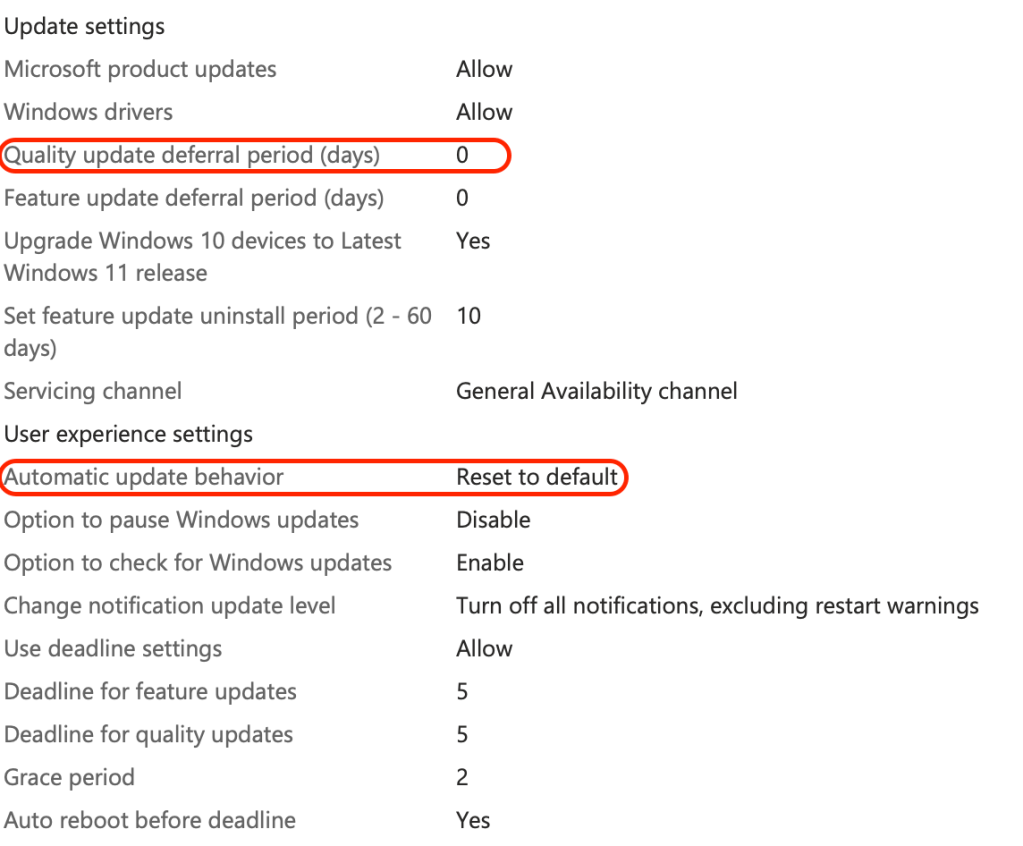Click Upgrade Windows 10 devices Yes value
The width and height of the screenshot is (1023, 846).
[x=473, y=241]
